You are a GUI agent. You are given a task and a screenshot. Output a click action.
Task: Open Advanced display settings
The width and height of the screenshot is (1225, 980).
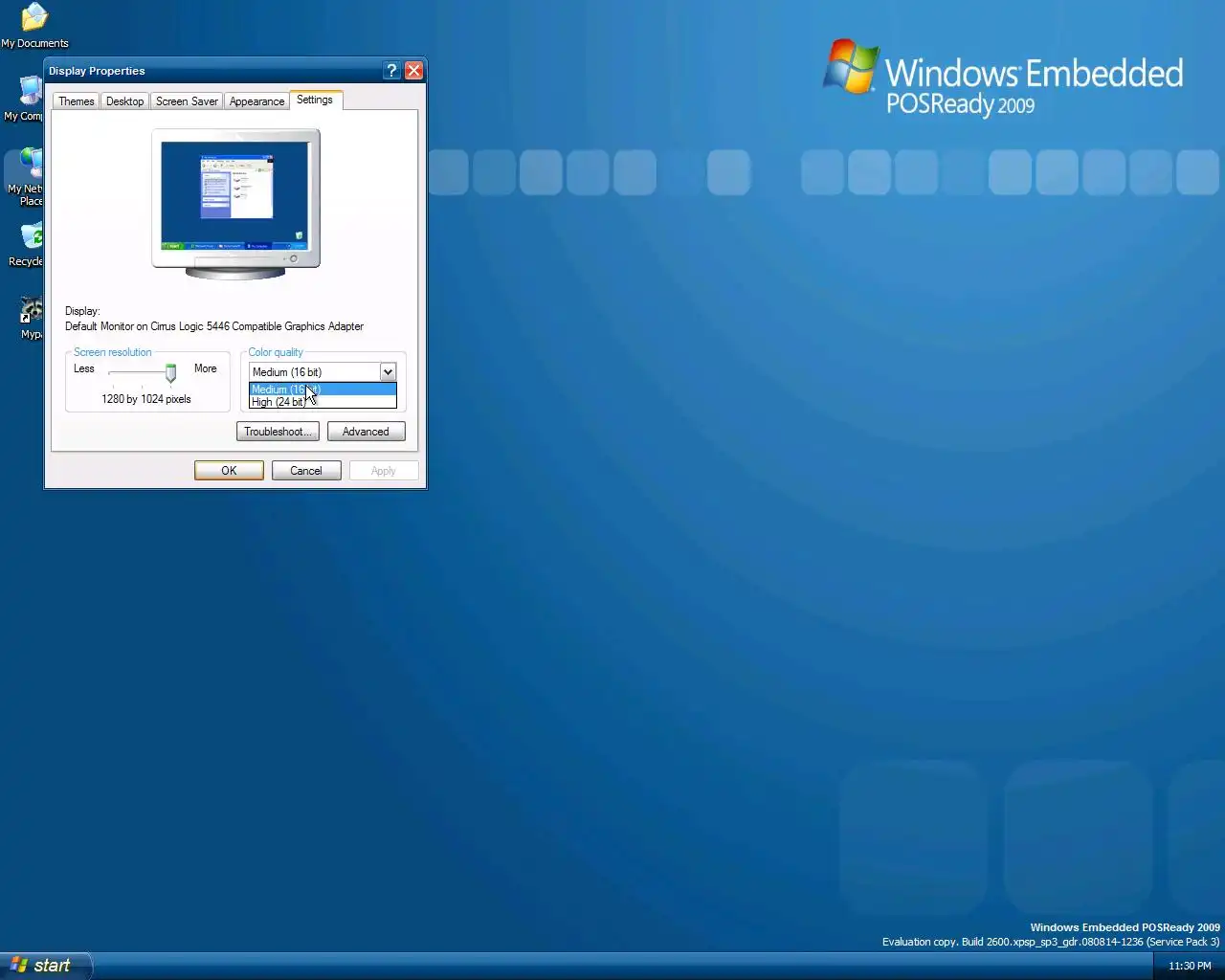(x=366, y=432)
